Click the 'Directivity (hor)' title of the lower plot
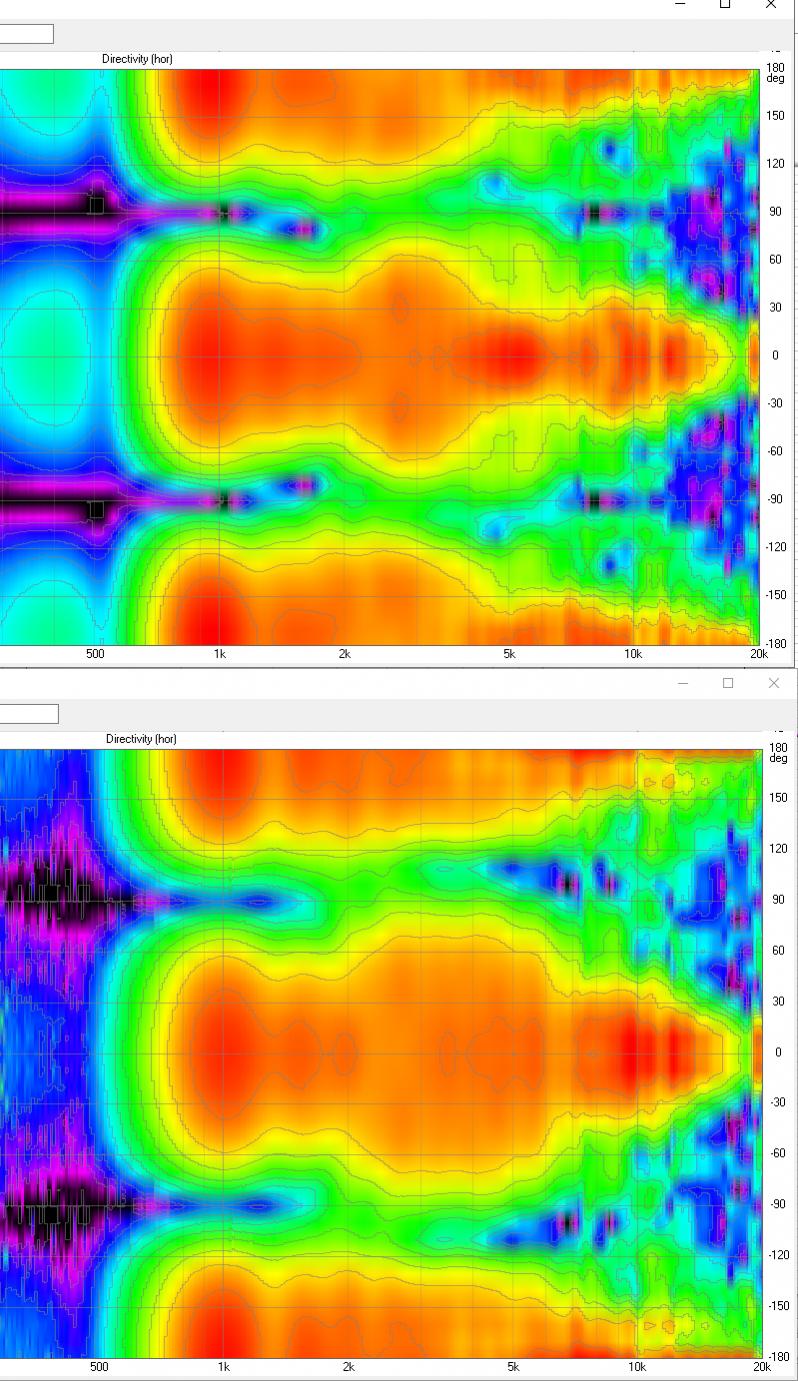 [x=141, y=739]
